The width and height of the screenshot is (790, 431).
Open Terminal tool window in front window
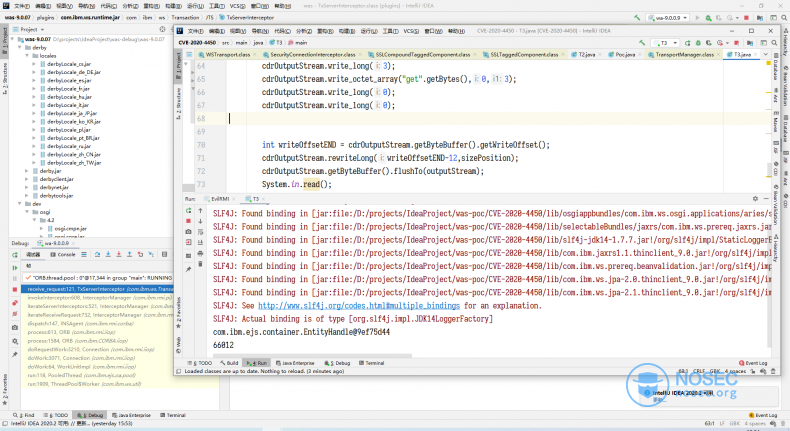pos(371,363)
